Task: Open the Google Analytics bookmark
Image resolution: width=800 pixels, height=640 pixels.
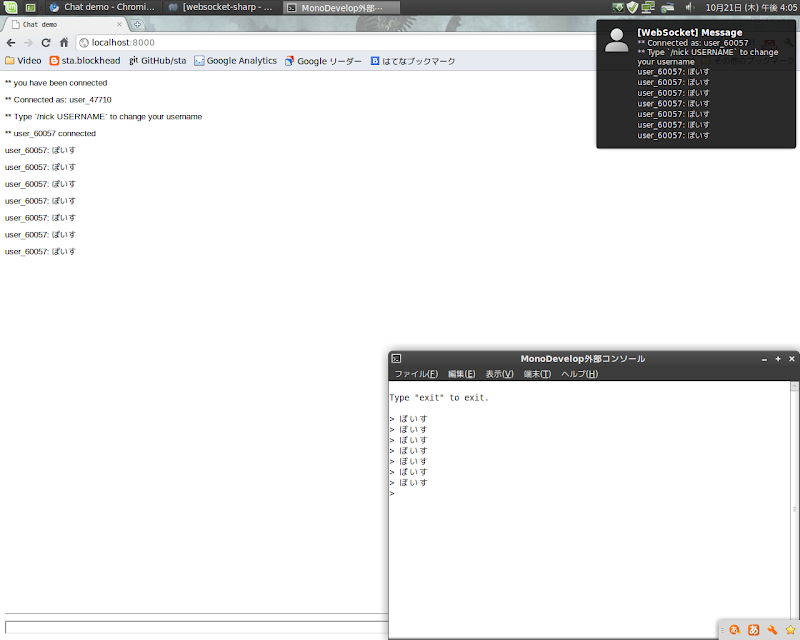Action: (235, 61)
